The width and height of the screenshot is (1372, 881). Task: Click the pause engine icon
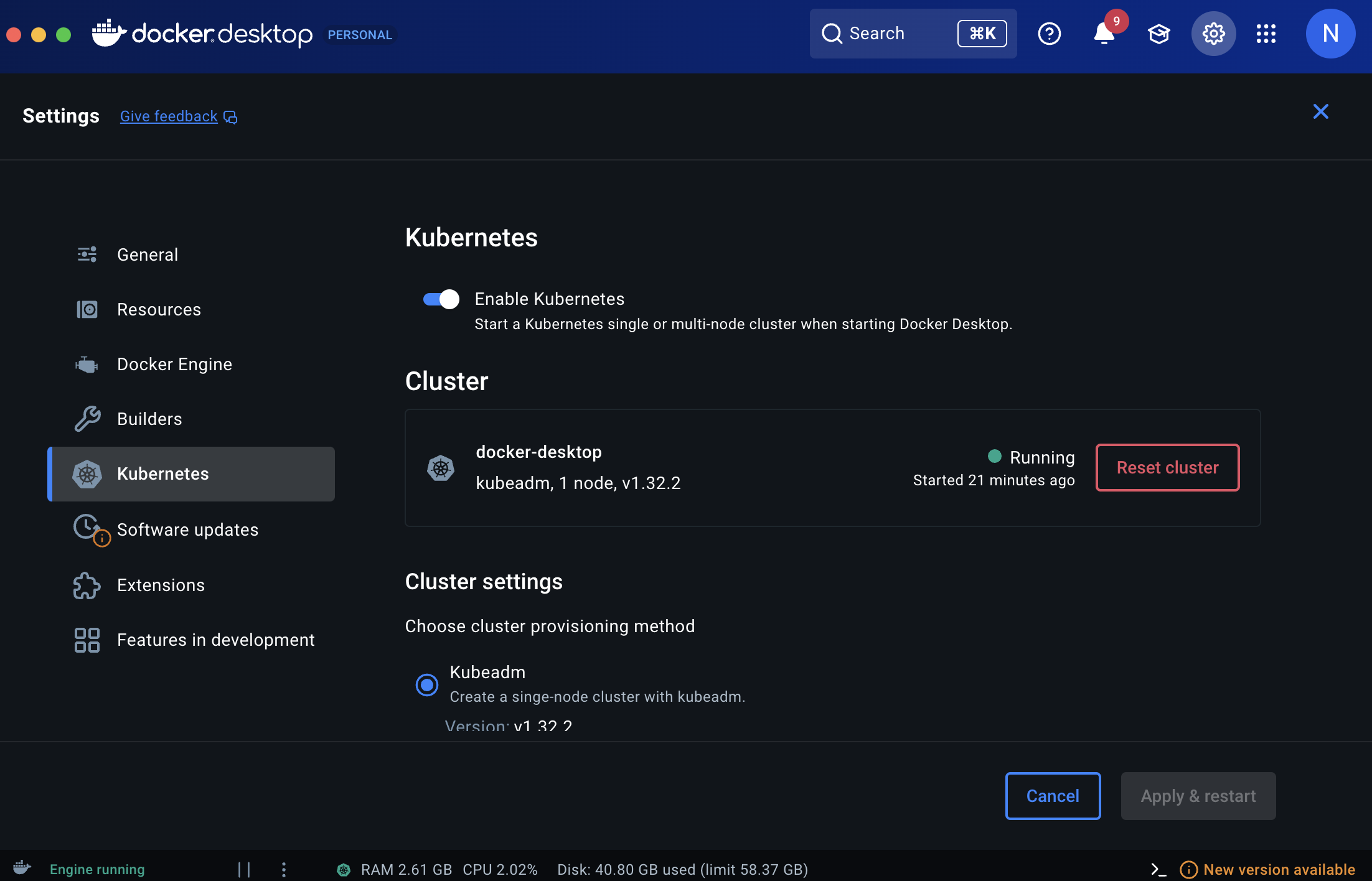click(244, 869)
